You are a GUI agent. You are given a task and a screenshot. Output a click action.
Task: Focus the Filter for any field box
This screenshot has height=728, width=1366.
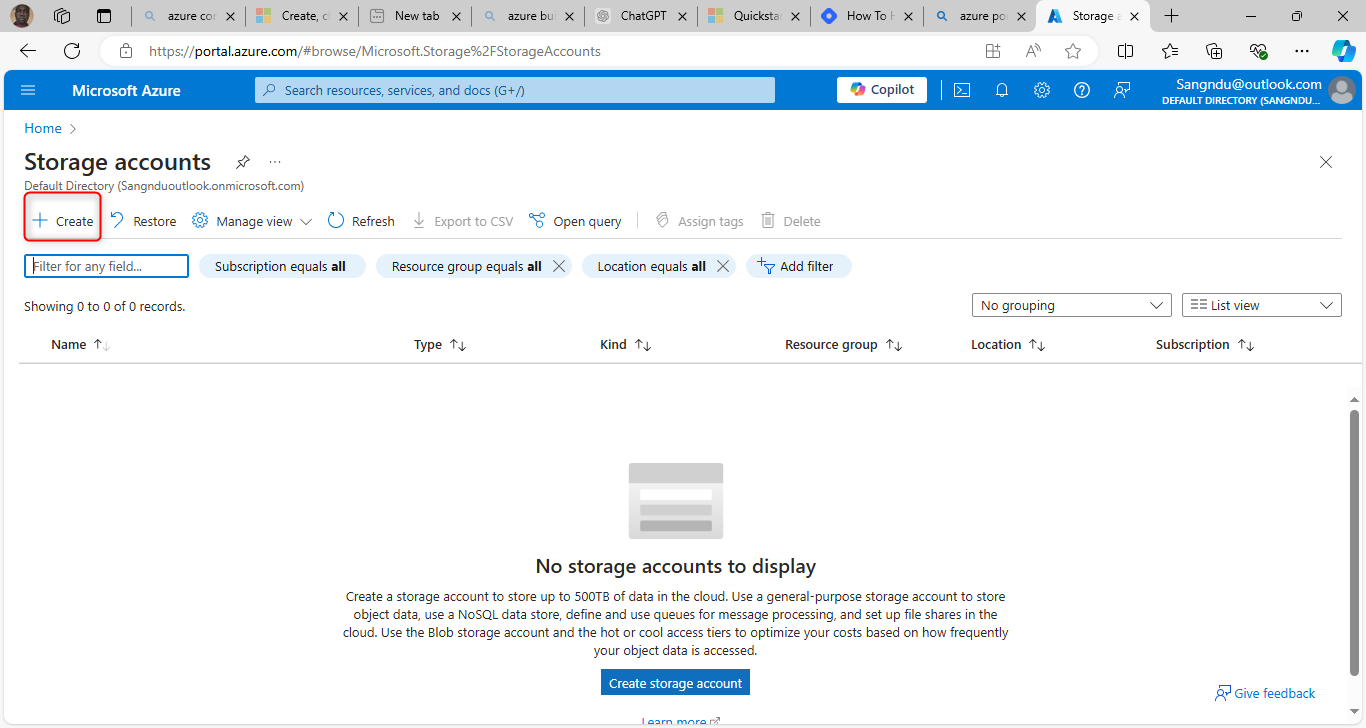pos(106,266)
